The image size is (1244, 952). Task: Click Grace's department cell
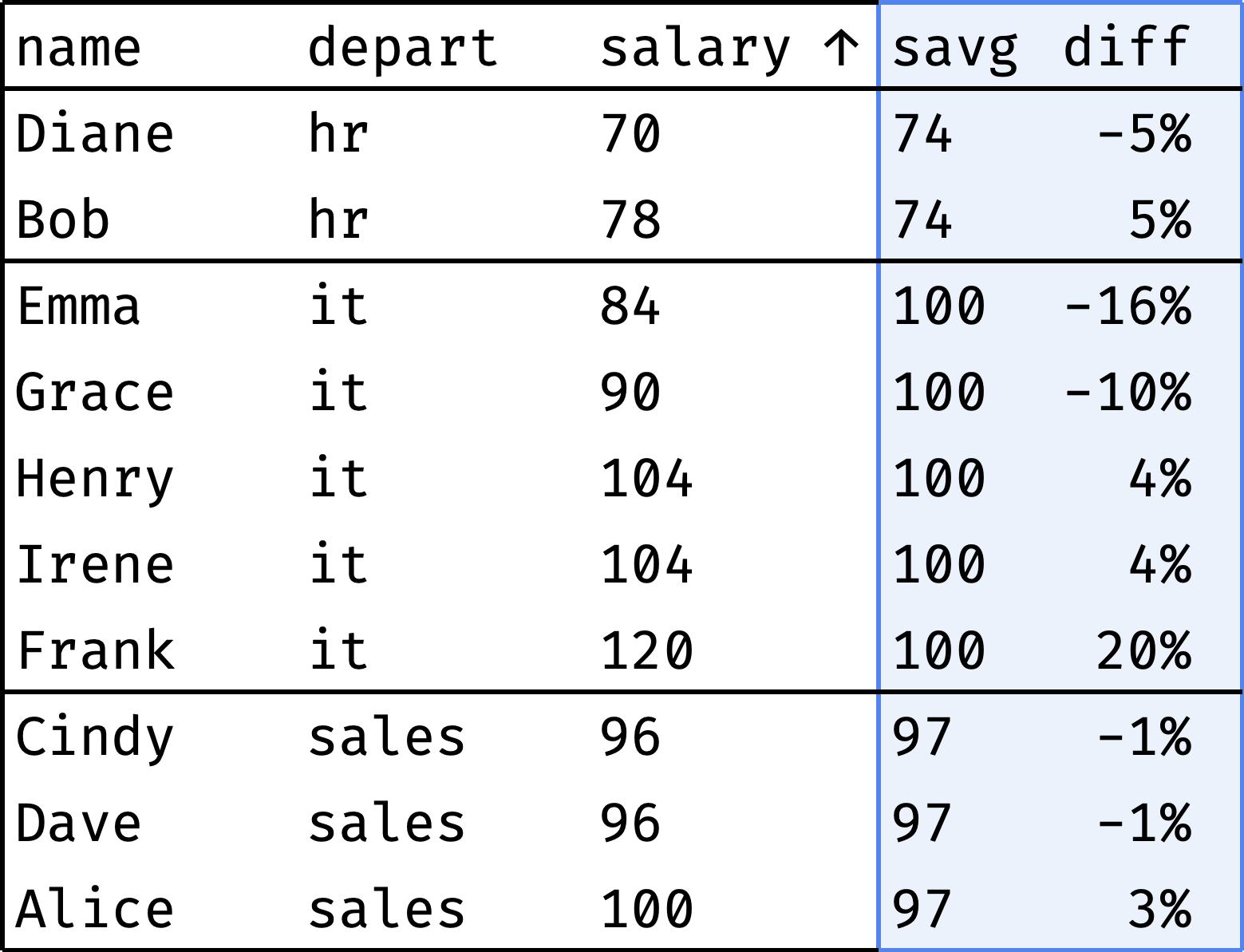pos(338,392)
